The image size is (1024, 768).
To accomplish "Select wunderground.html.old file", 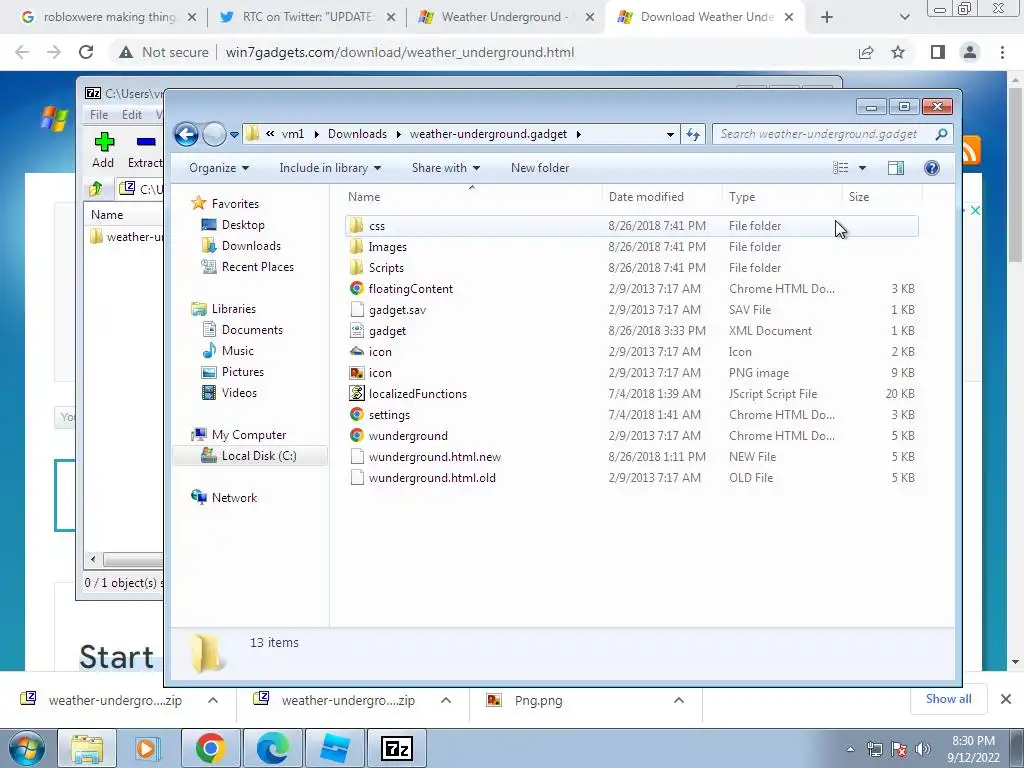I will click(x=632, y=477).
